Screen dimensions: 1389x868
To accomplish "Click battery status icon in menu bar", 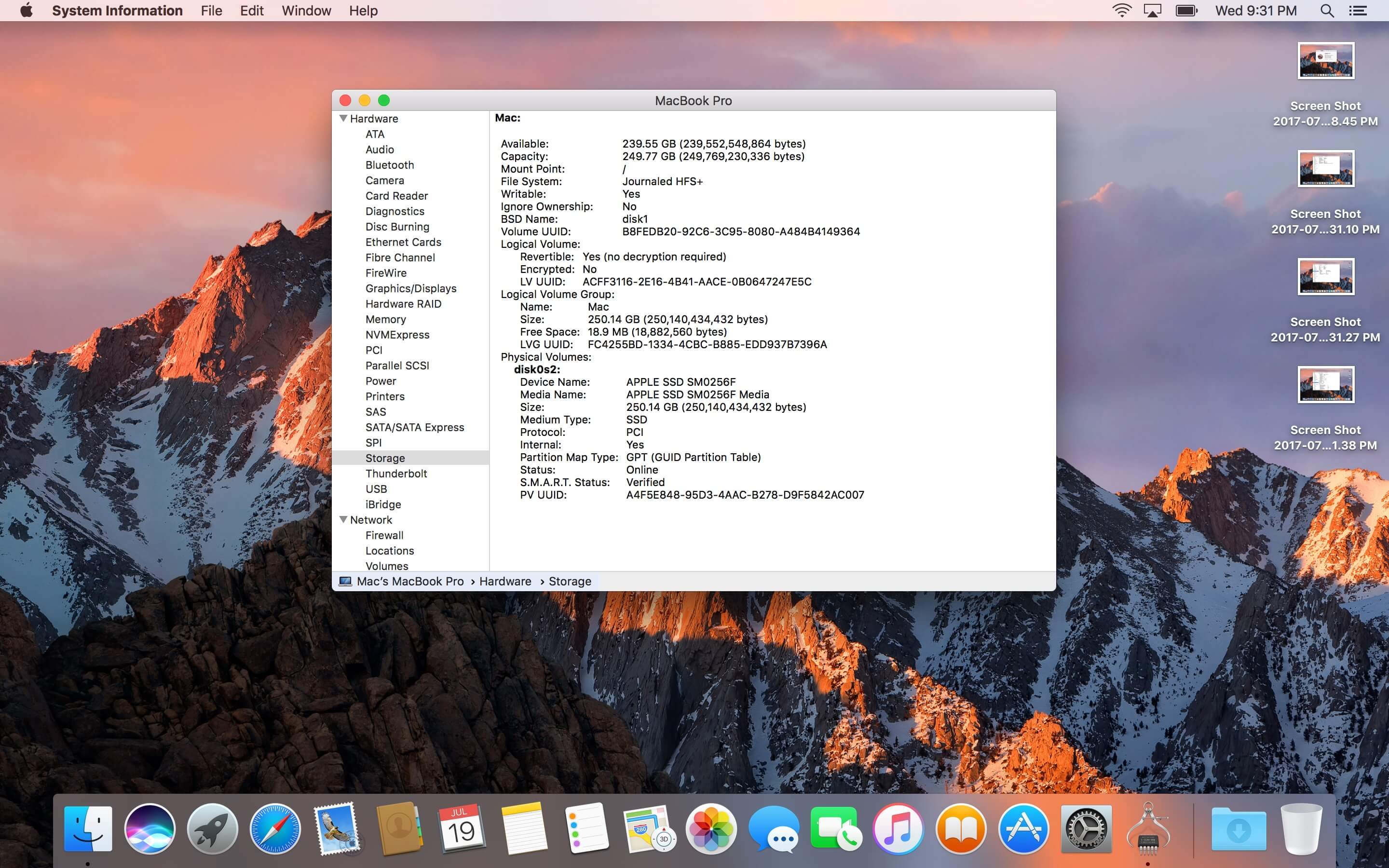I will tap(1186, 10).
